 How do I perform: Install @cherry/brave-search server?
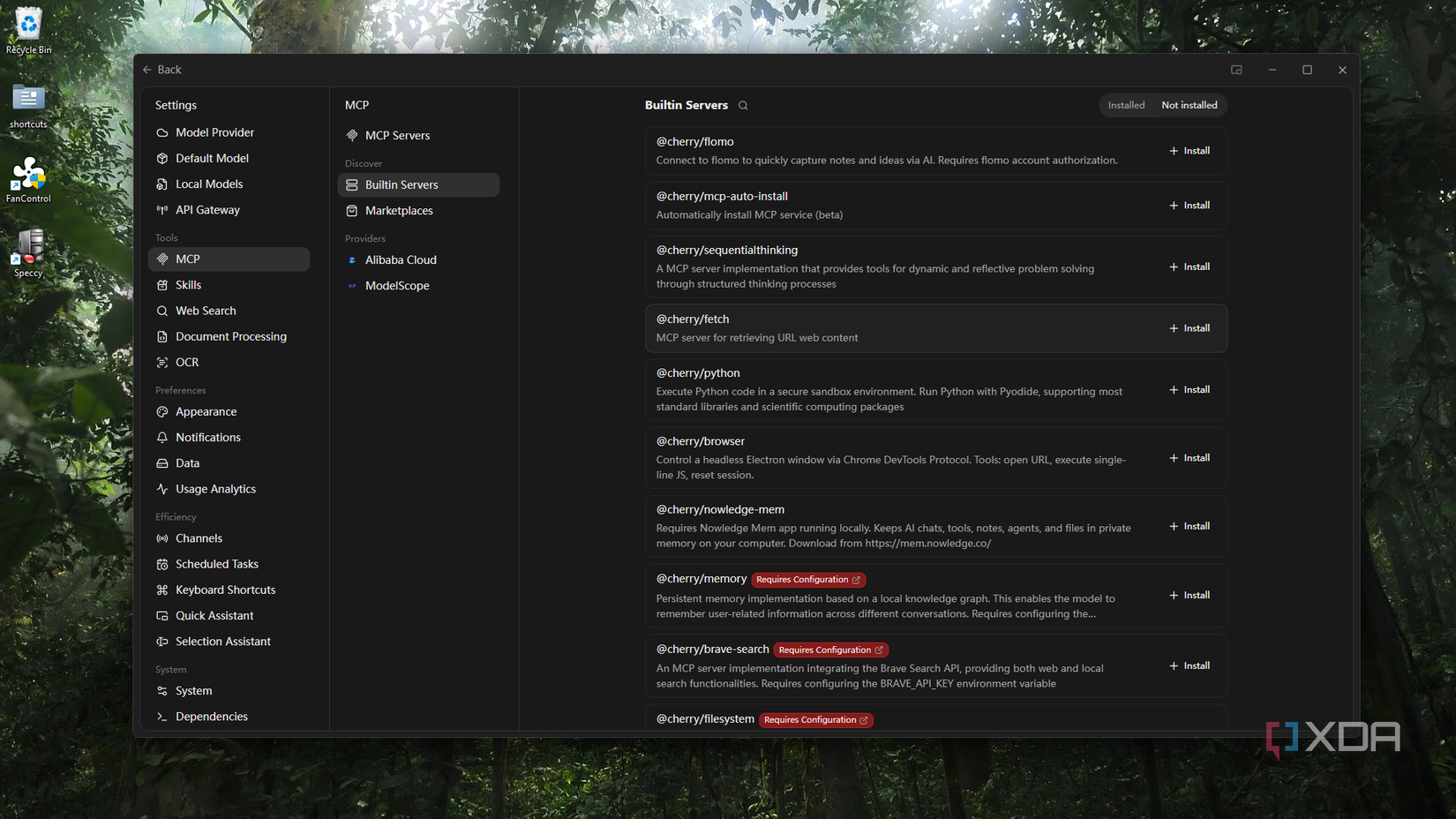tap(1190, 665)
